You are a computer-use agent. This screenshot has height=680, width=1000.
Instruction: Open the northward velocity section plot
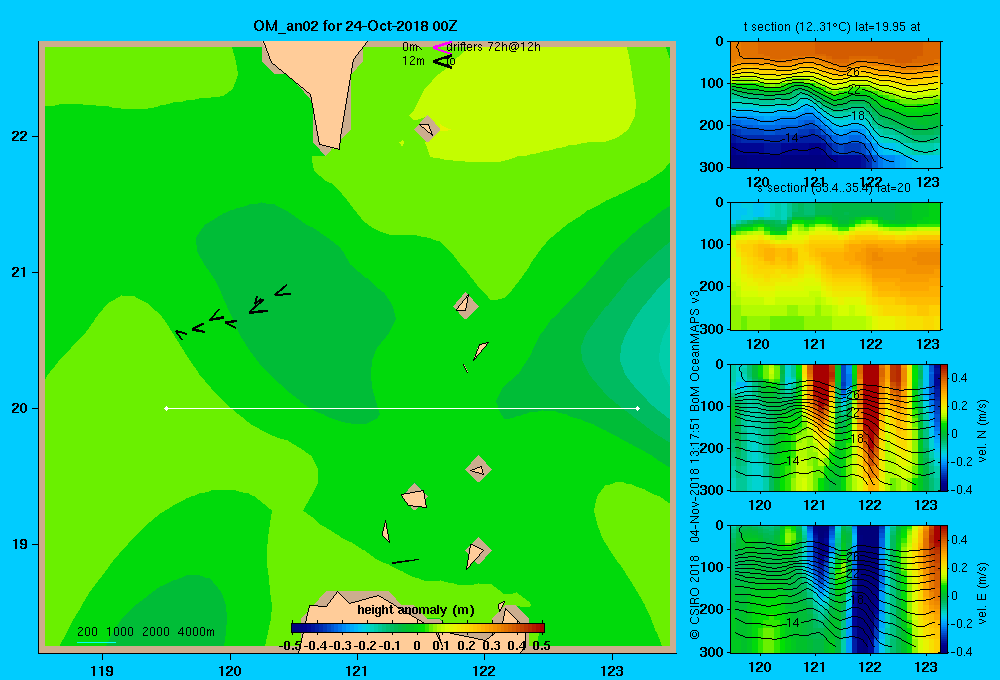point(835,427)
